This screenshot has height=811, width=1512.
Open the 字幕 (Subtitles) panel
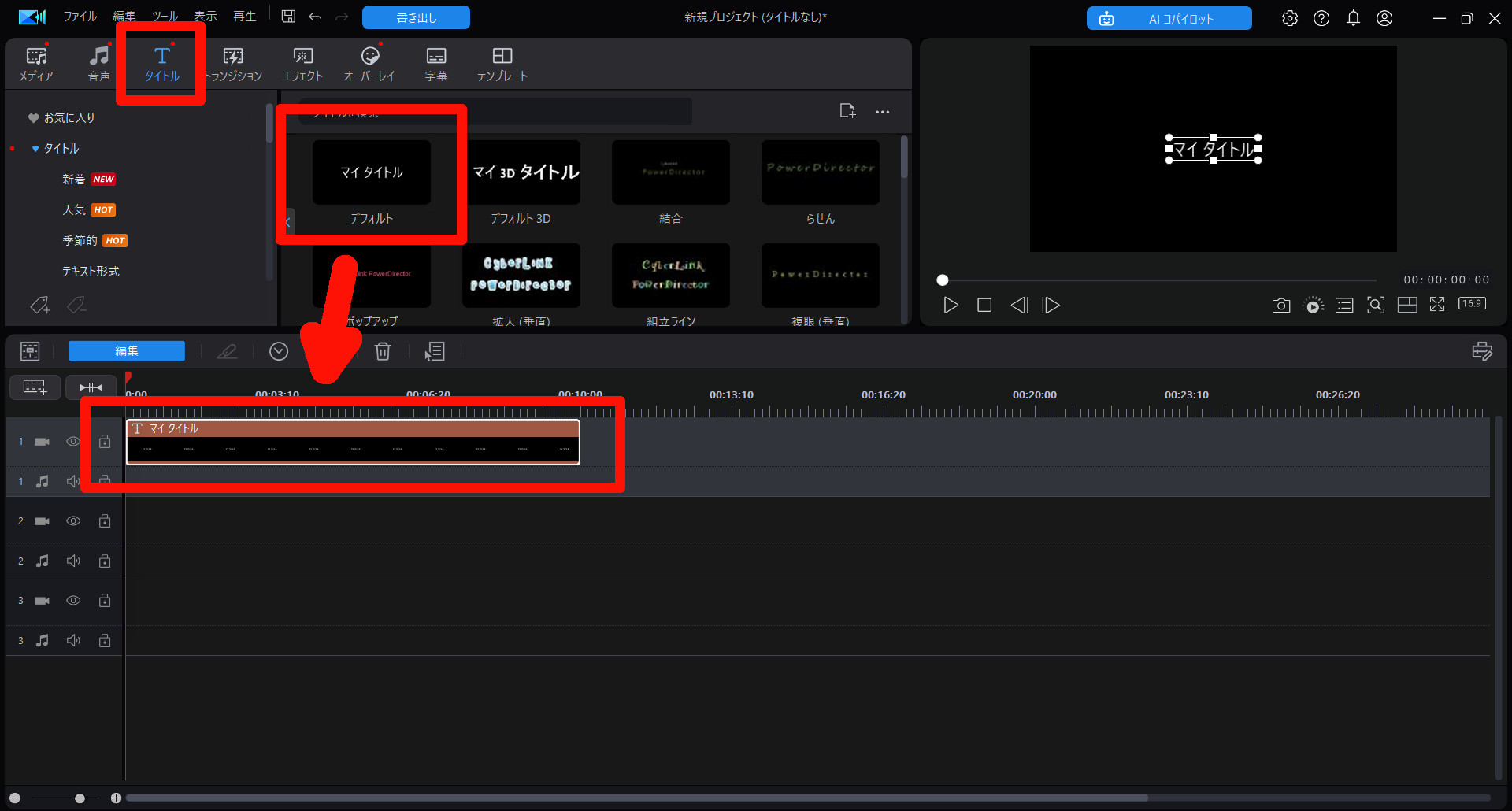coord(435,63)
